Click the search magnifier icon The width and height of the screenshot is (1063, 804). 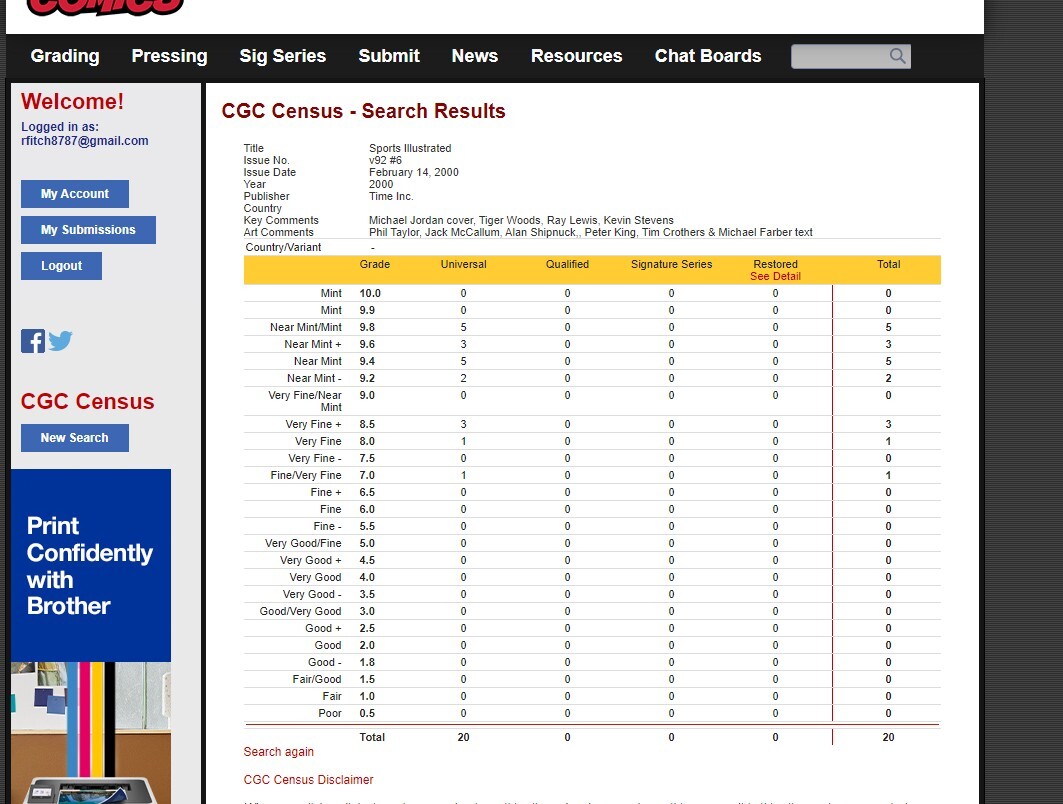897,56
